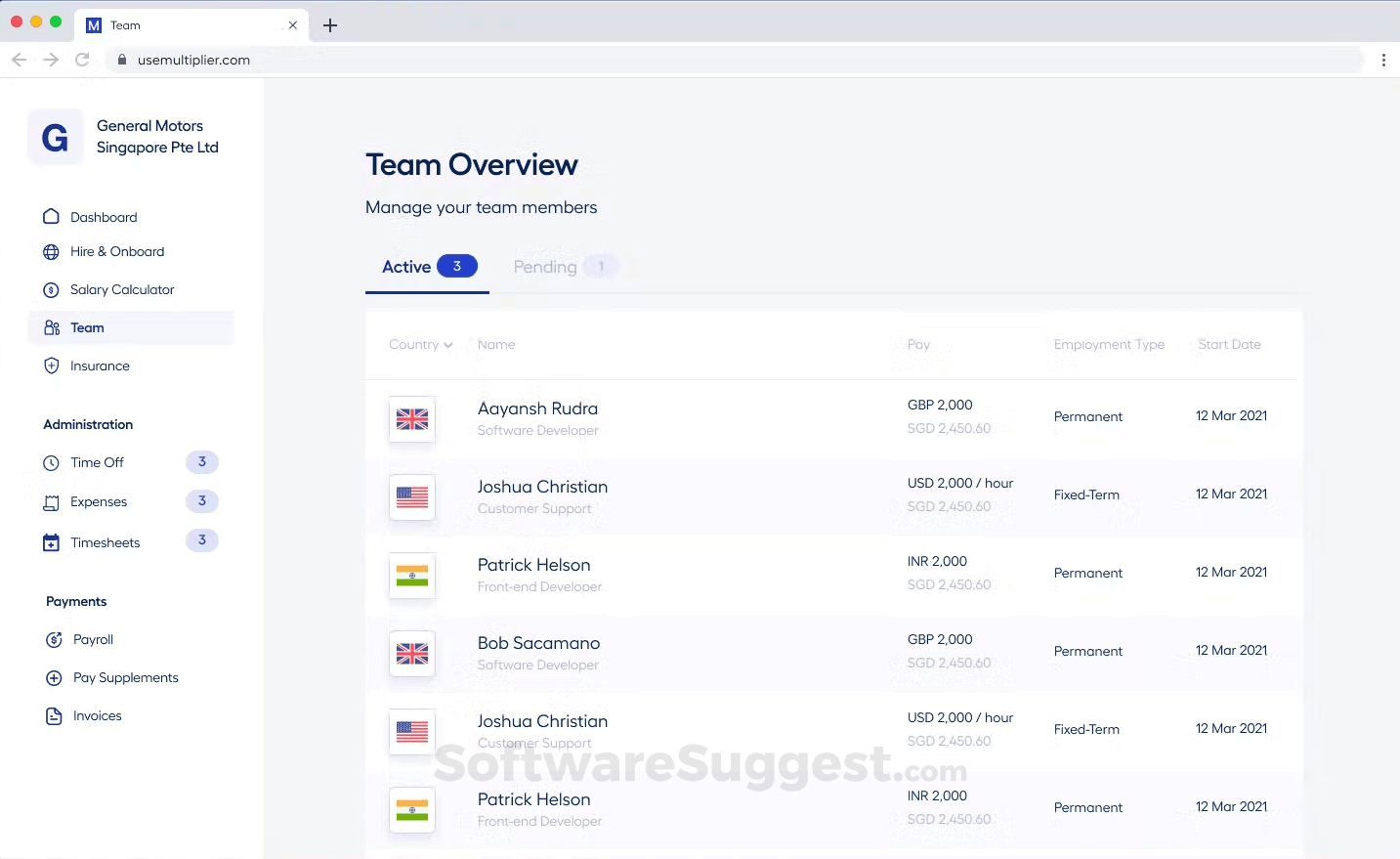Expand the Country column sort dropdown
The height and width of the screenshot is (859, 1400).
pyautogui.click(x=421, y=345)
